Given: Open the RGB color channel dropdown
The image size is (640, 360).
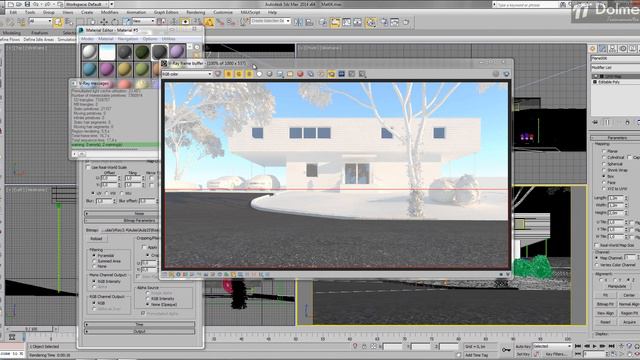Looking at the screenshot, I should pos(187,74).
